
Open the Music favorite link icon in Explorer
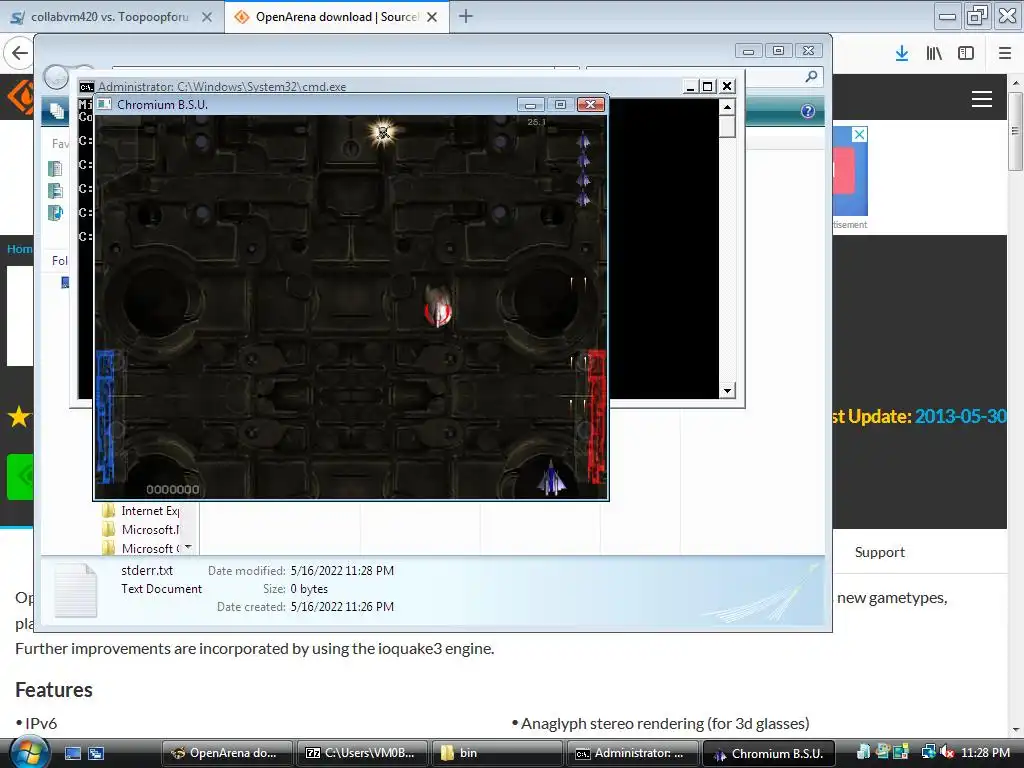pos(56,212)
